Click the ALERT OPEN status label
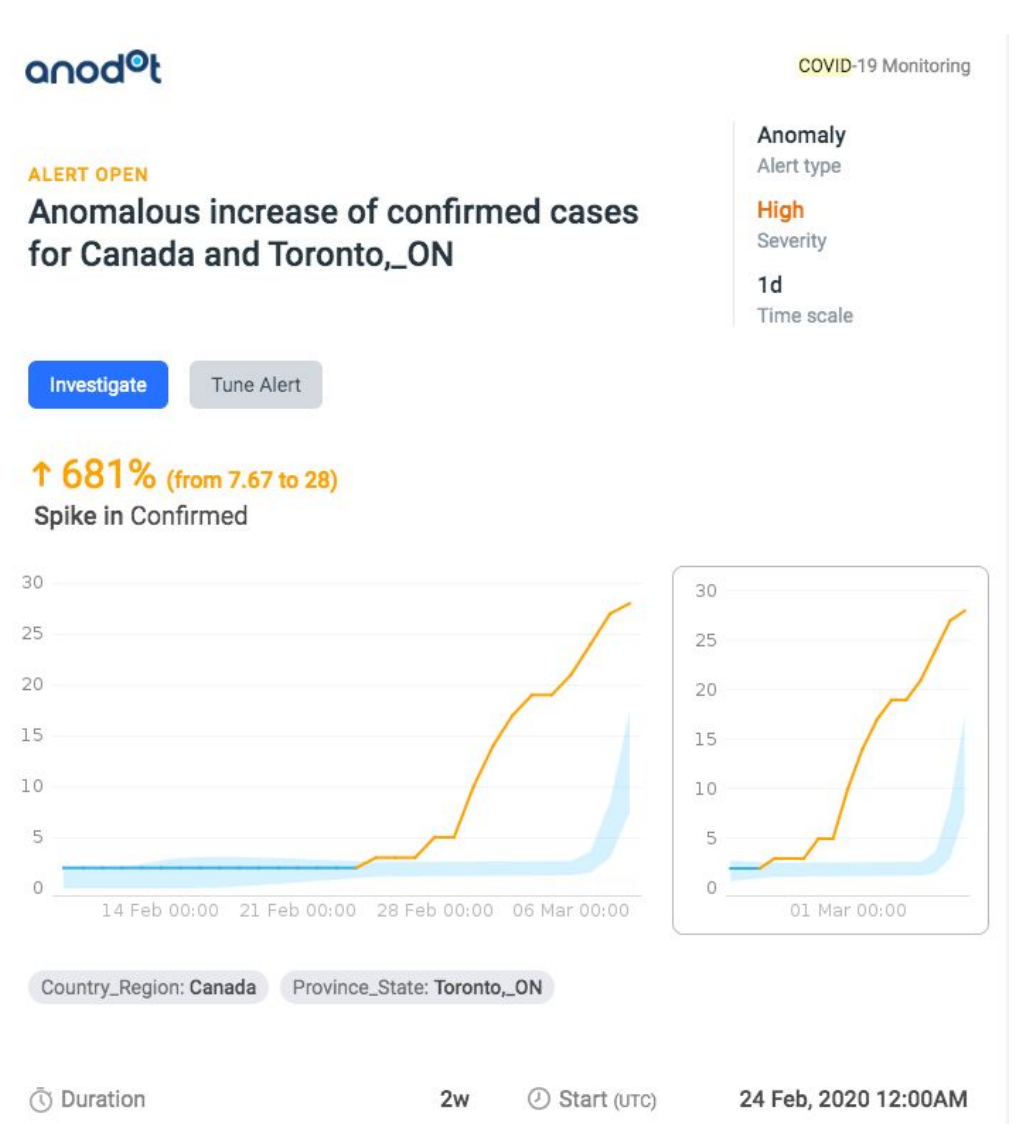This screenshot has height=1140, width=1030. pyautogui.click(x=88, y=175)
